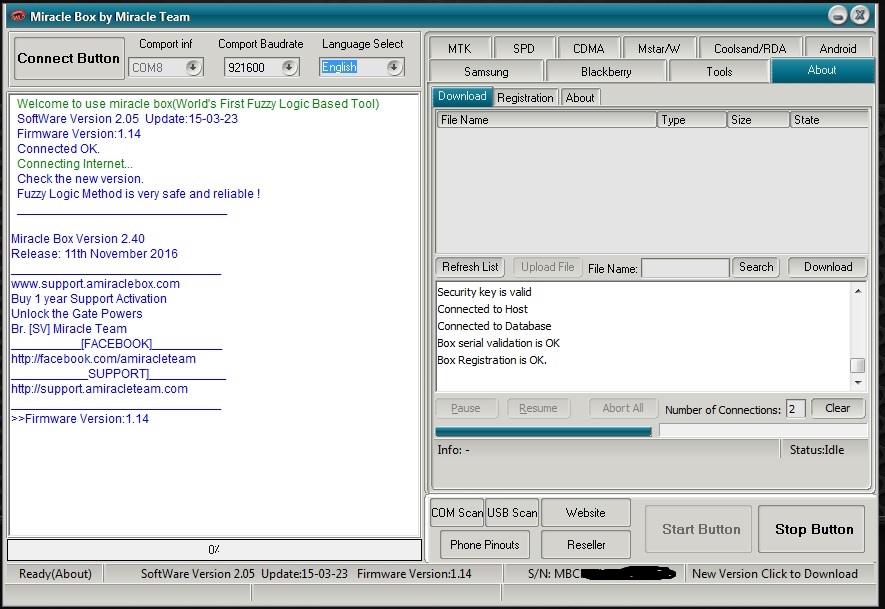This screenshot has height=609, width=885.
Task: Switch to the SPD tab
Action: 524,49
